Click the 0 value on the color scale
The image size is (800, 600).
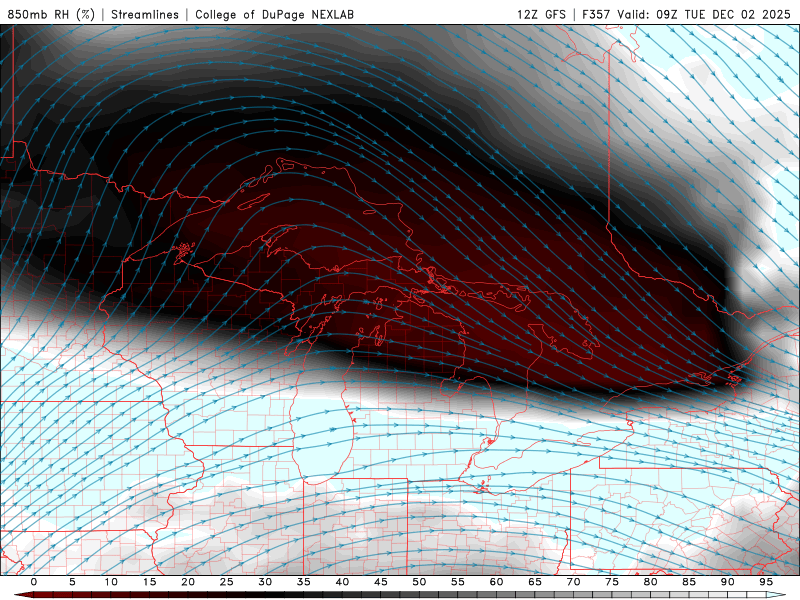point(34,582)
